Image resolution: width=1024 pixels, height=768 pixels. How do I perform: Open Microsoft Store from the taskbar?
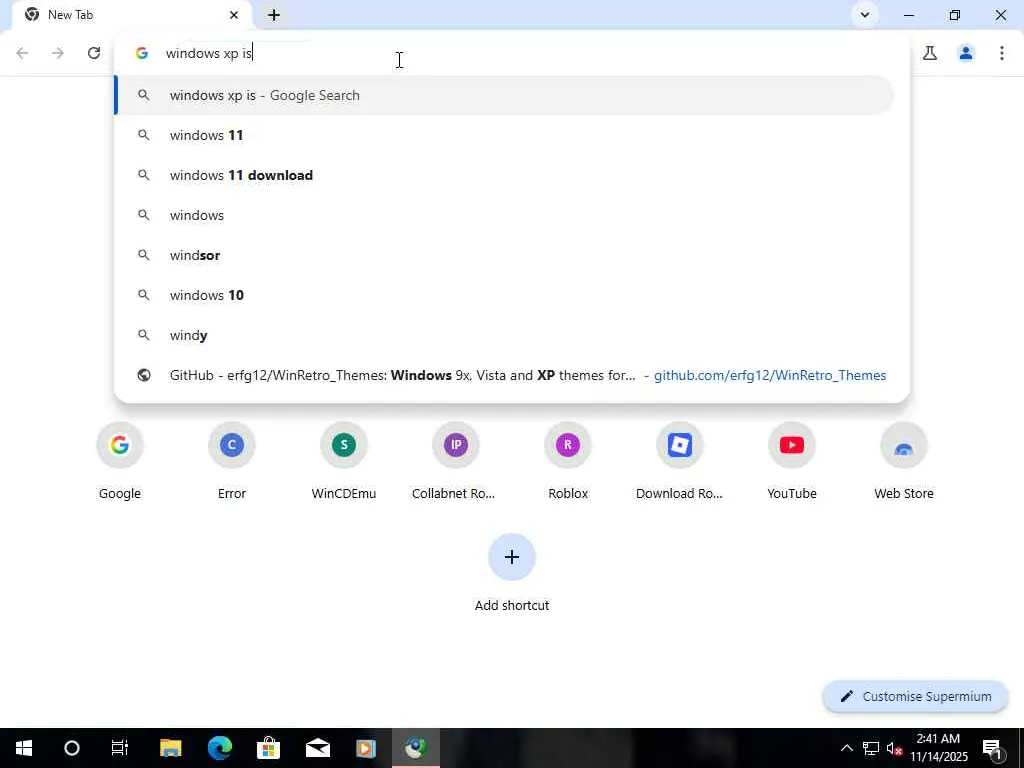tap(268, 748)
